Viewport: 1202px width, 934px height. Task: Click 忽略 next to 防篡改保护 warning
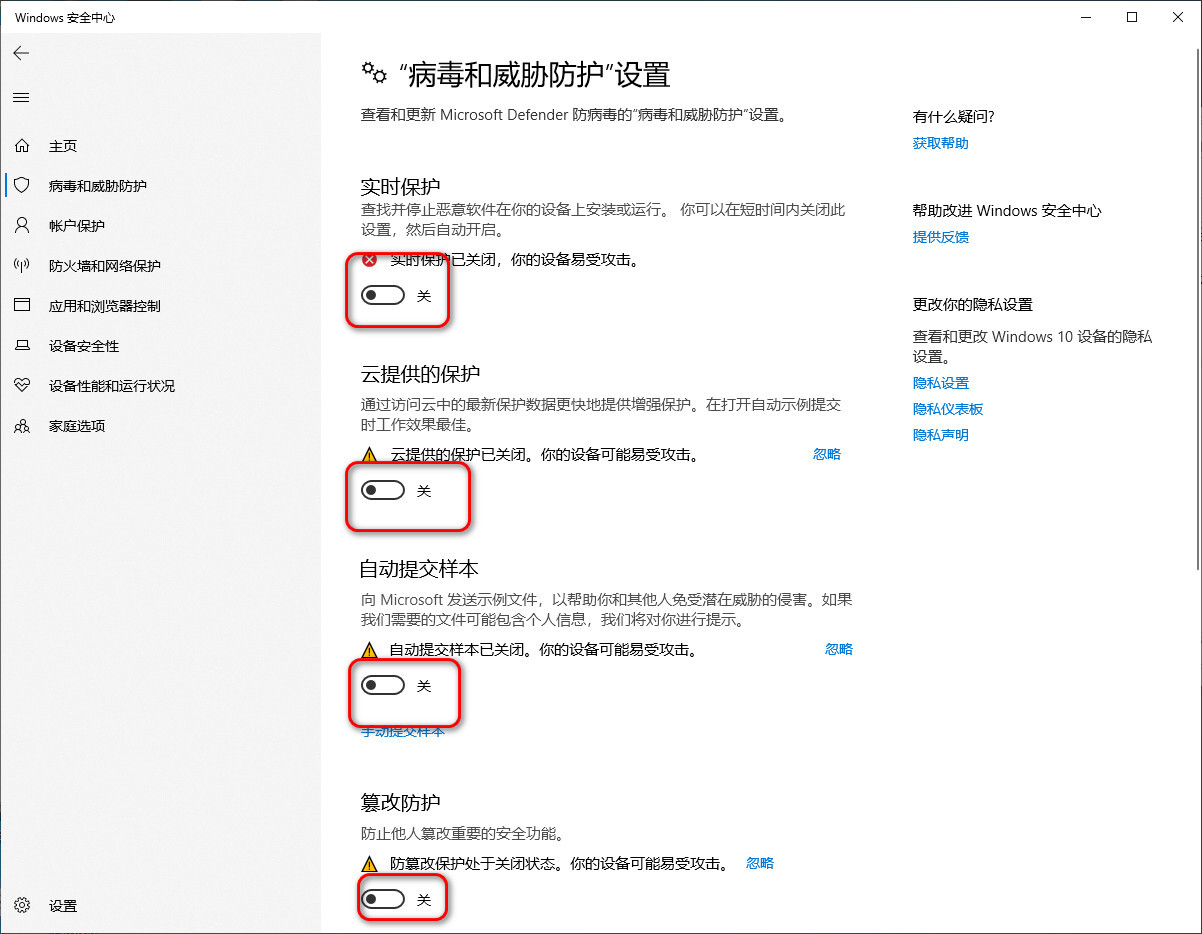[760, 863]
